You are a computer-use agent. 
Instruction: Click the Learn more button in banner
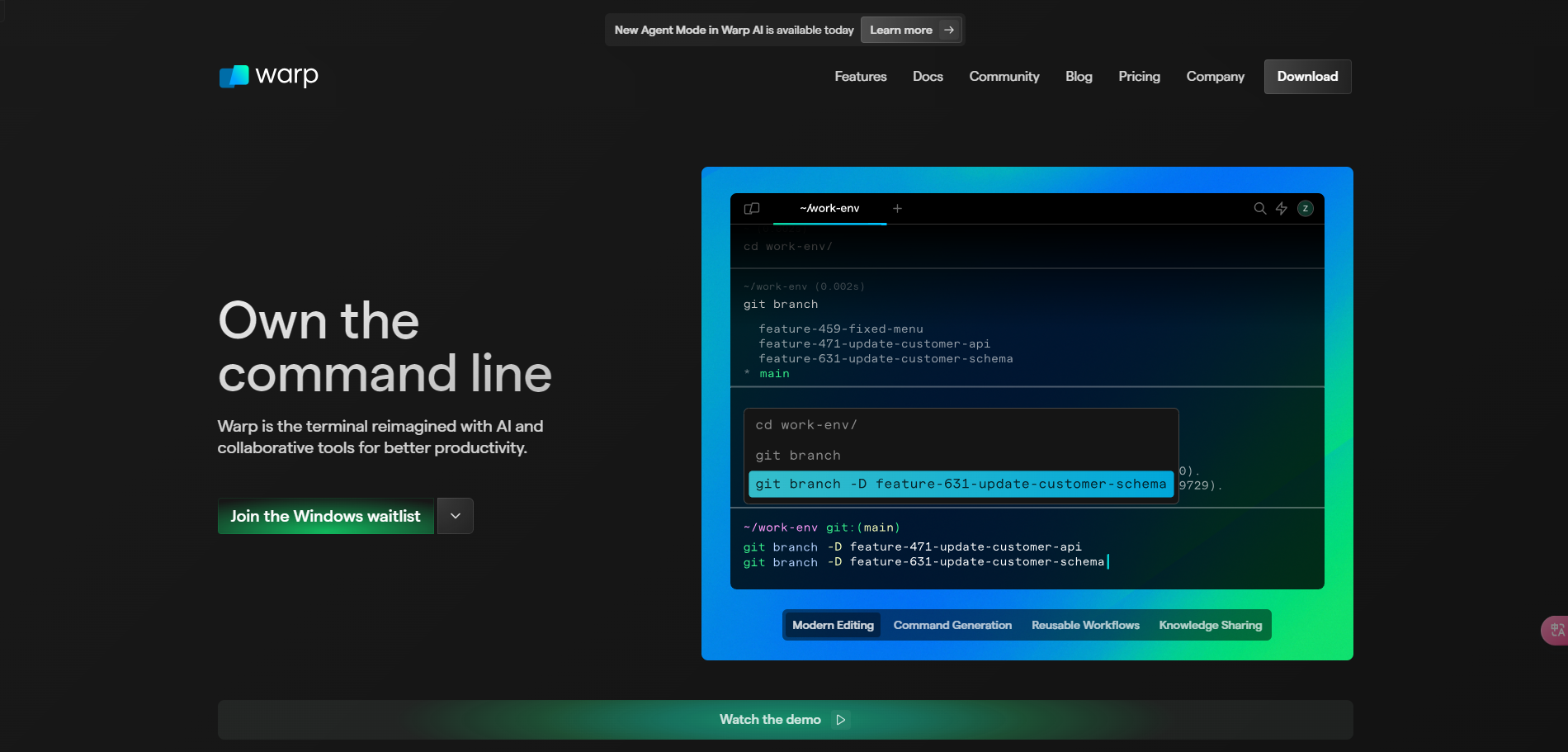[x=911, y=31]
